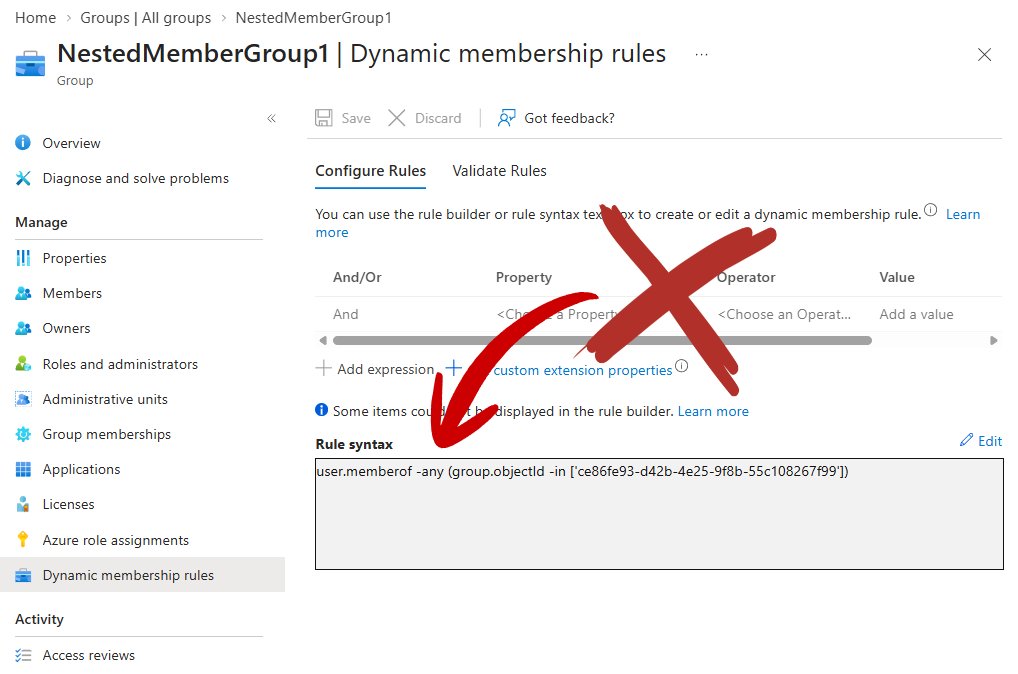The height and width of the screenshot is (674, 1018).
Task: Open Azure role assignments
Action: point(116,540)
